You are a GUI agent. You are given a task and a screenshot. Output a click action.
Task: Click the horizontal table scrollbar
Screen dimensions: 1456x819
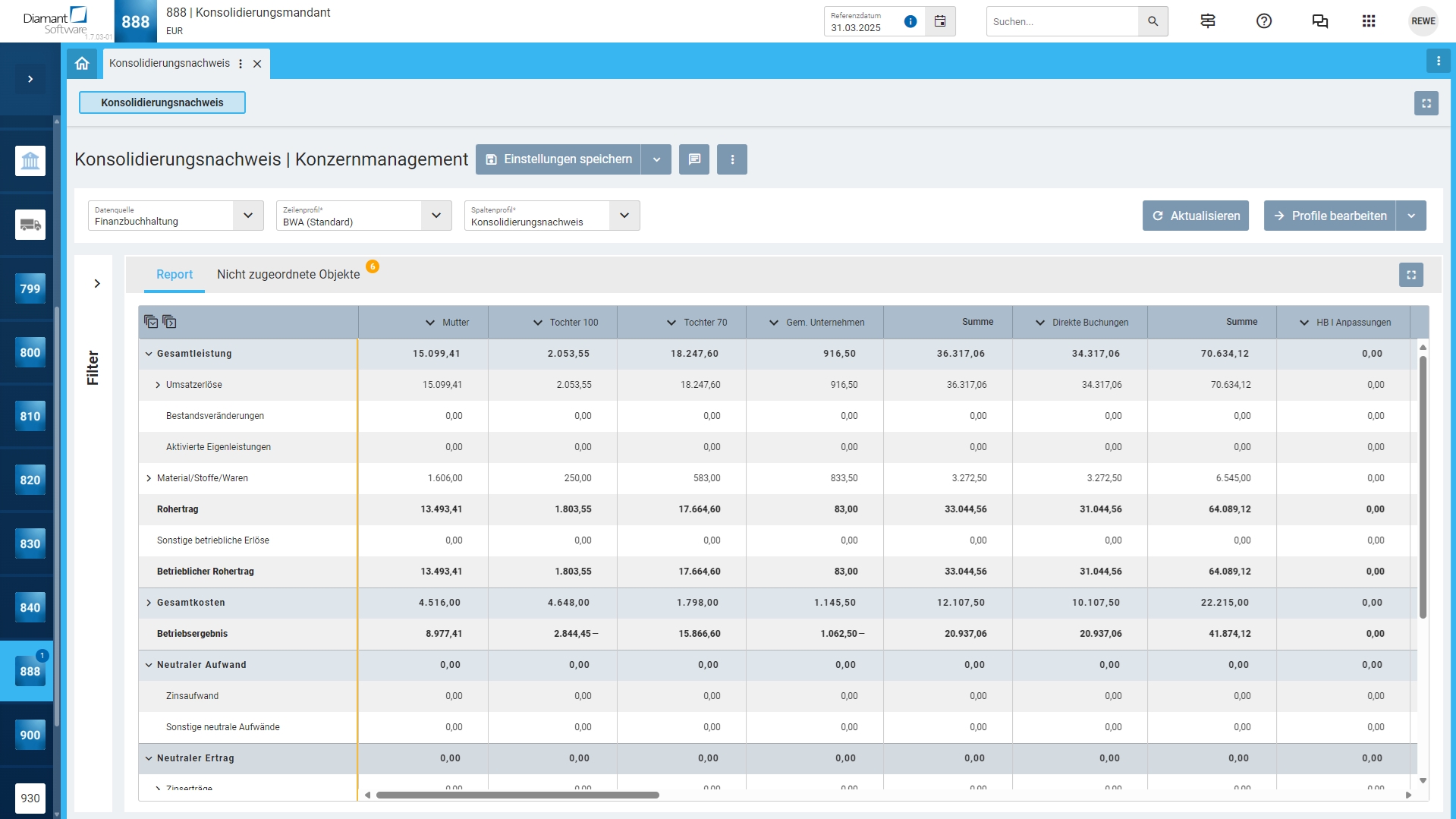[x=517, y=795]
